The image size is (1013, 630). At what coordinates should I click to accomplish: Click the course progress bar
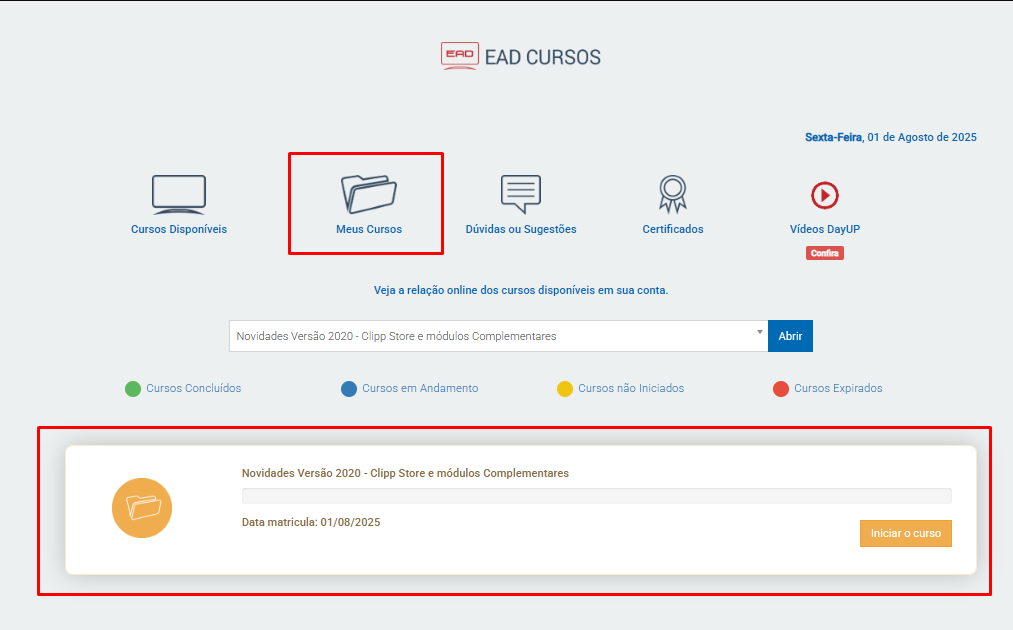(596, 496)
